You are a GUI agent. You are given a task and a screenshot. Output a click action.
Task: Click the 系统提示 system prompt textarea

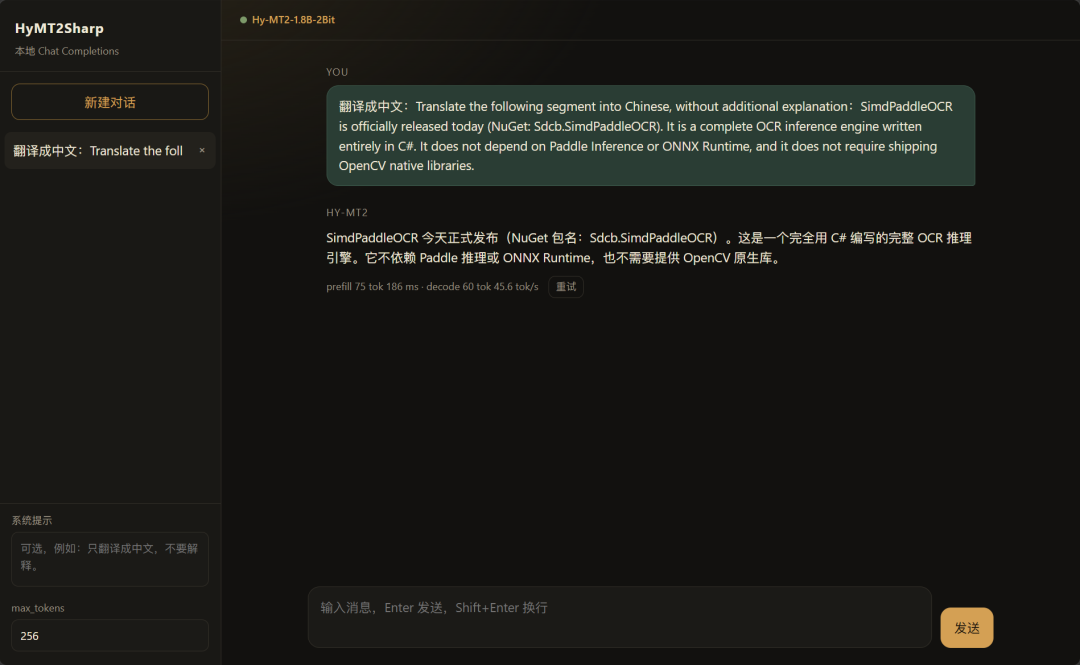pos(110,559)
